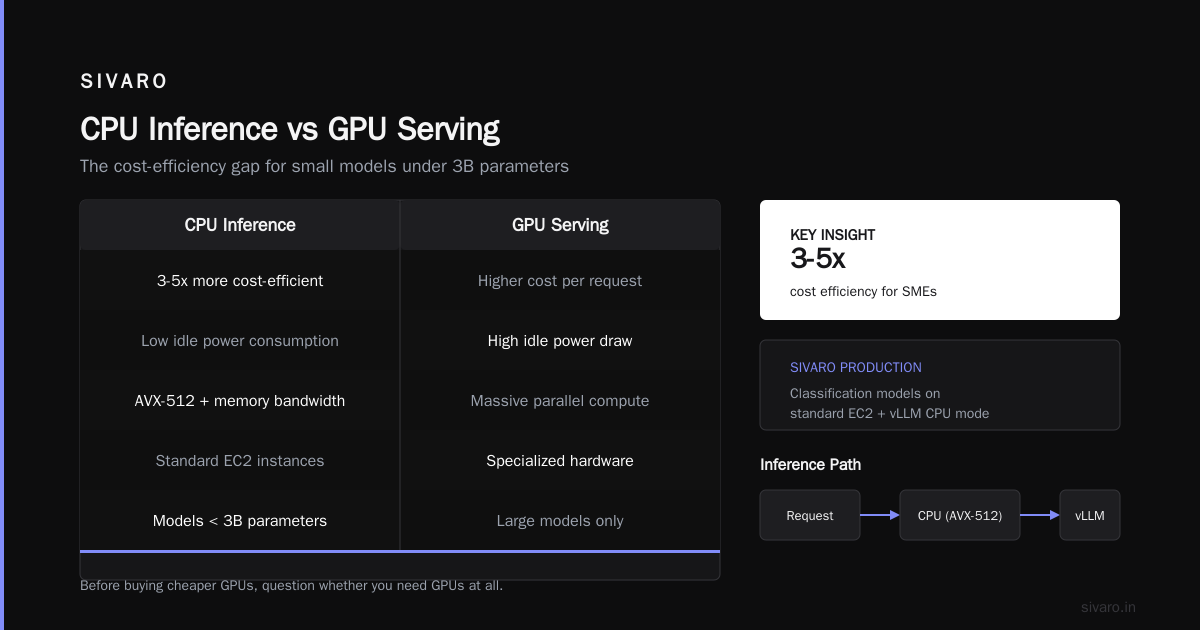Click the footnote about buying cheaper GPUs
The width and height of the screenshot is (1200, 630).
tap(291, 585)
